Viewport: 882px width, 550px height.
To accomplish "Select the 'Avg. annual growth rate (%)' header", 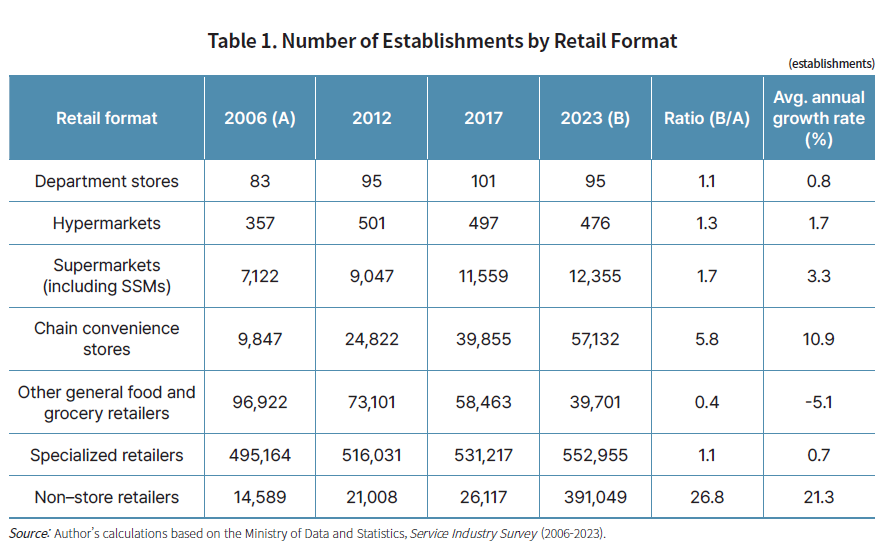I will [x=818, y=118].
